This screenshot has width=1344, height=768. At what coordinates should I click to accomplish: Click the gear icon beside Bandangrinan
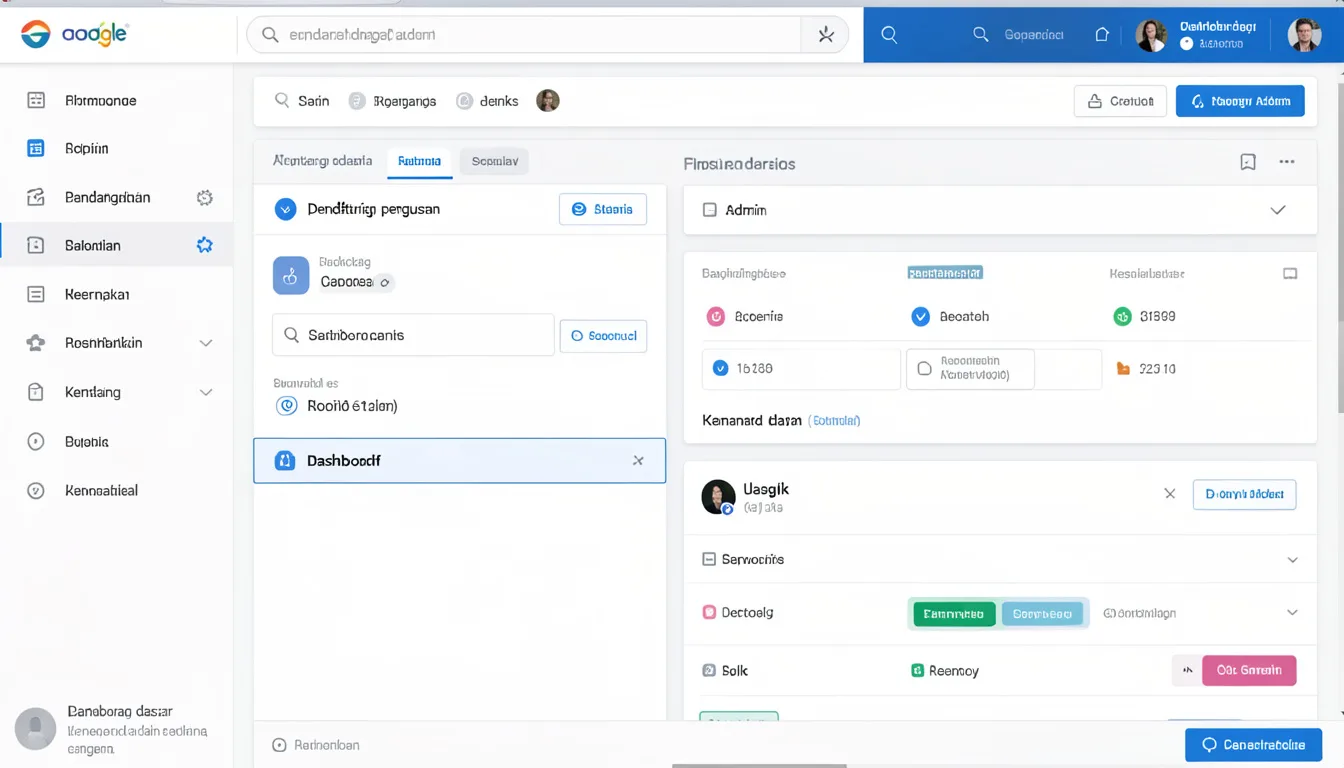point(205,197)
